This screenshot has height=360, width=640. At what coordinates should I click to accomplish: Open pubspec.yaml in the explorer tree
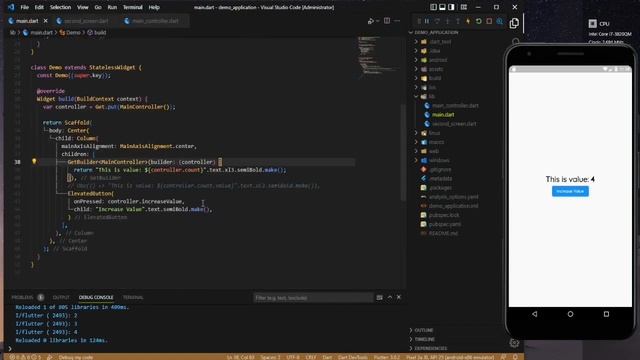tap(445, 224)
